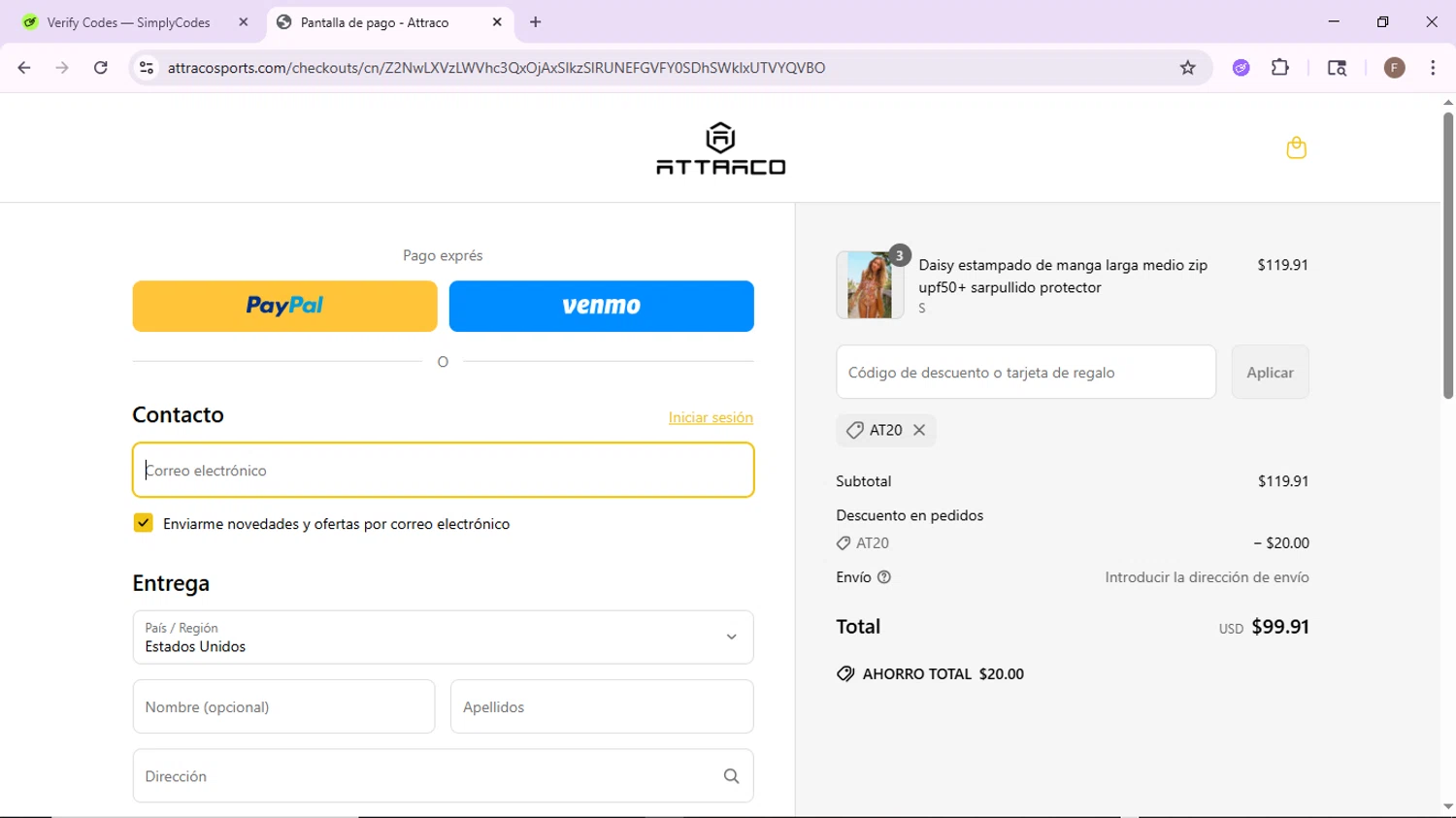
Task: Click the Apellidos field
Action: pos(602,707)
